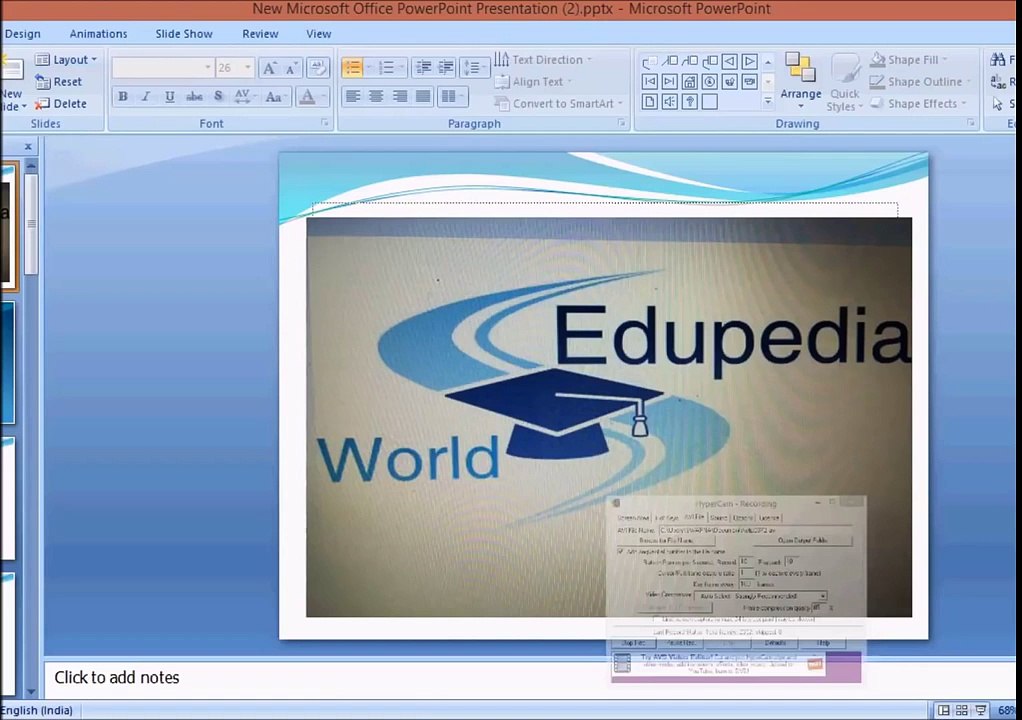The width and height of the screenshot is (1022, 720).
Task: Toggle numbered list formatting
Action: point(386,67)
